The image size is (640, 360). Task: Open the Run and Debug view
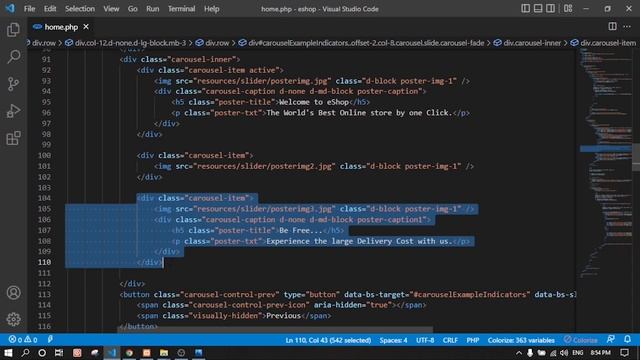click(x=13, y=111)
